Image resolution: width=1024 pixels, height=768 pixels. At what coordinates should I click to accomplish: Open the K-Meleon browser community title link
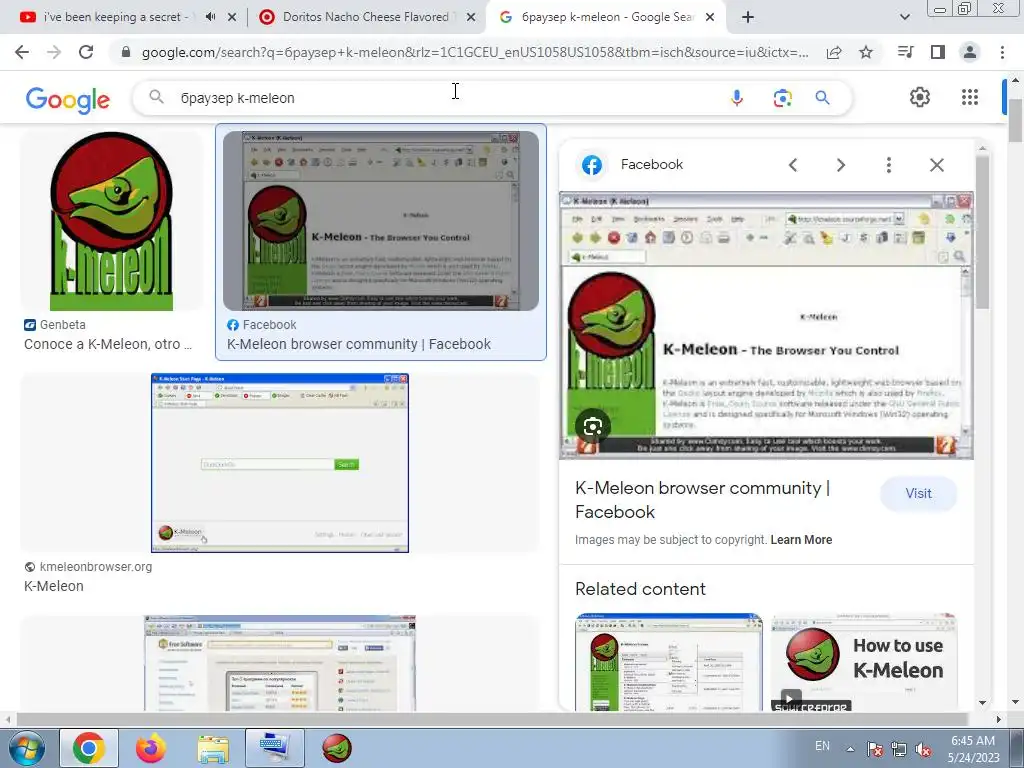[x=702, y=500]
